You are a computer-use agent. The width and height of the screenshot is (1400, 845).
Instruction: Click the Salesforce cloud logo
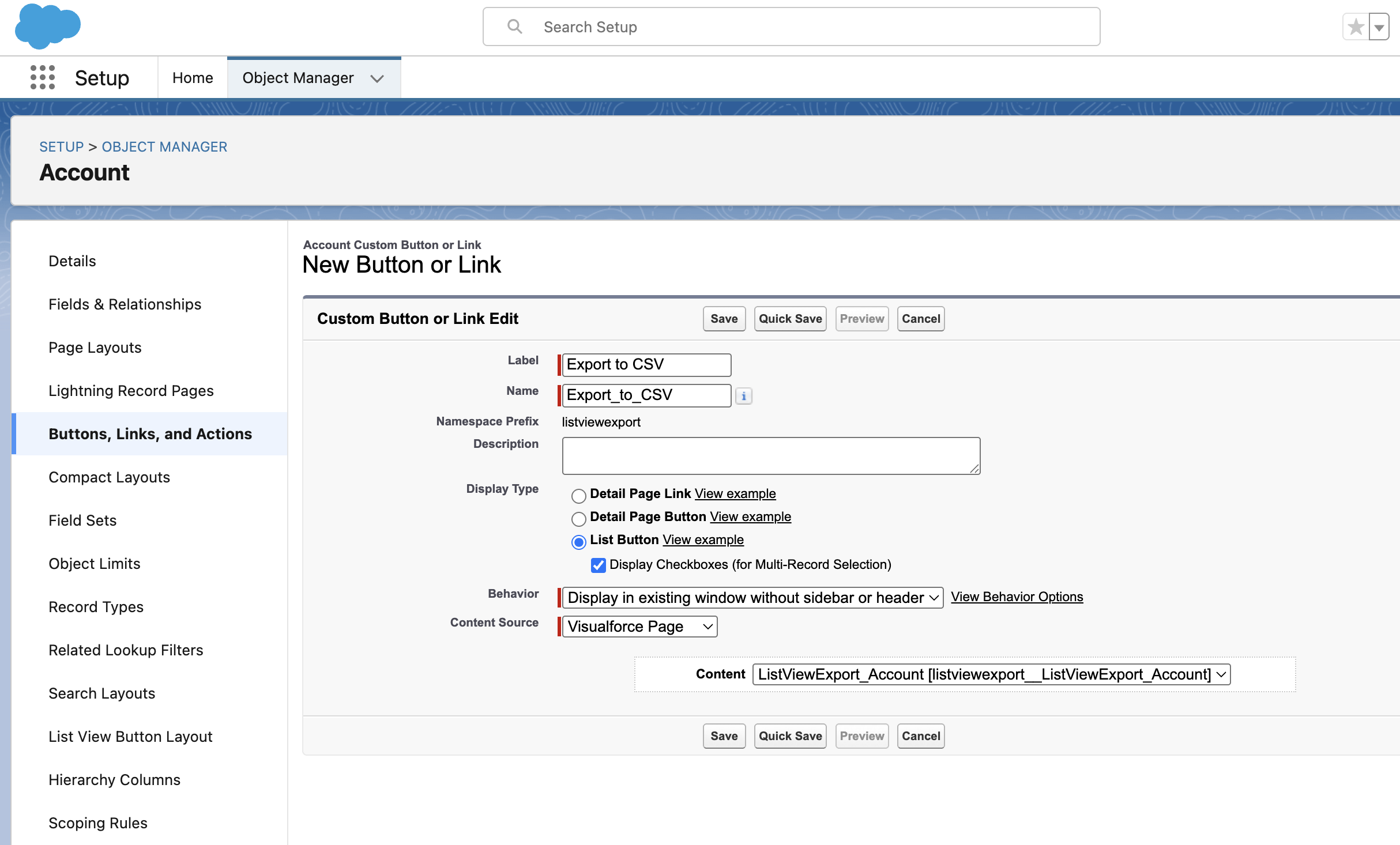point(48,27)
